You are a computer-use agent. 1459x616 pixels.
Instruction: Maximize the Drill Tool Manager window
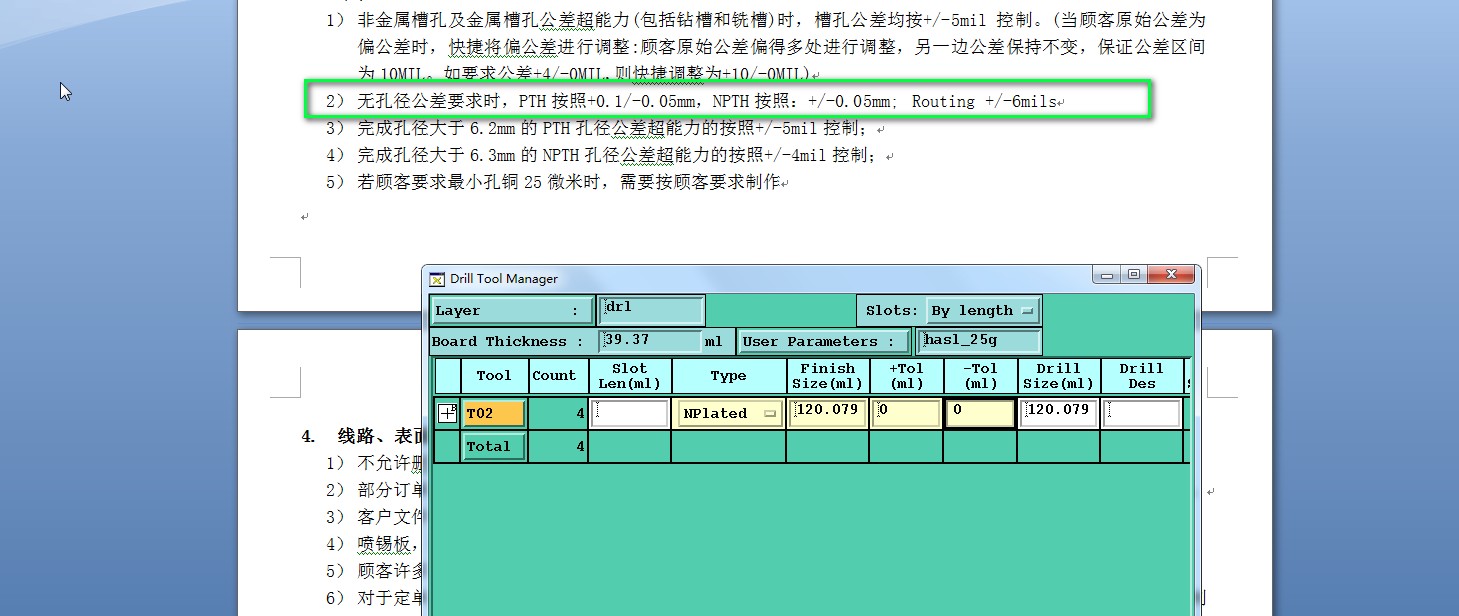pyautogui.click(x=1133, y=274)
